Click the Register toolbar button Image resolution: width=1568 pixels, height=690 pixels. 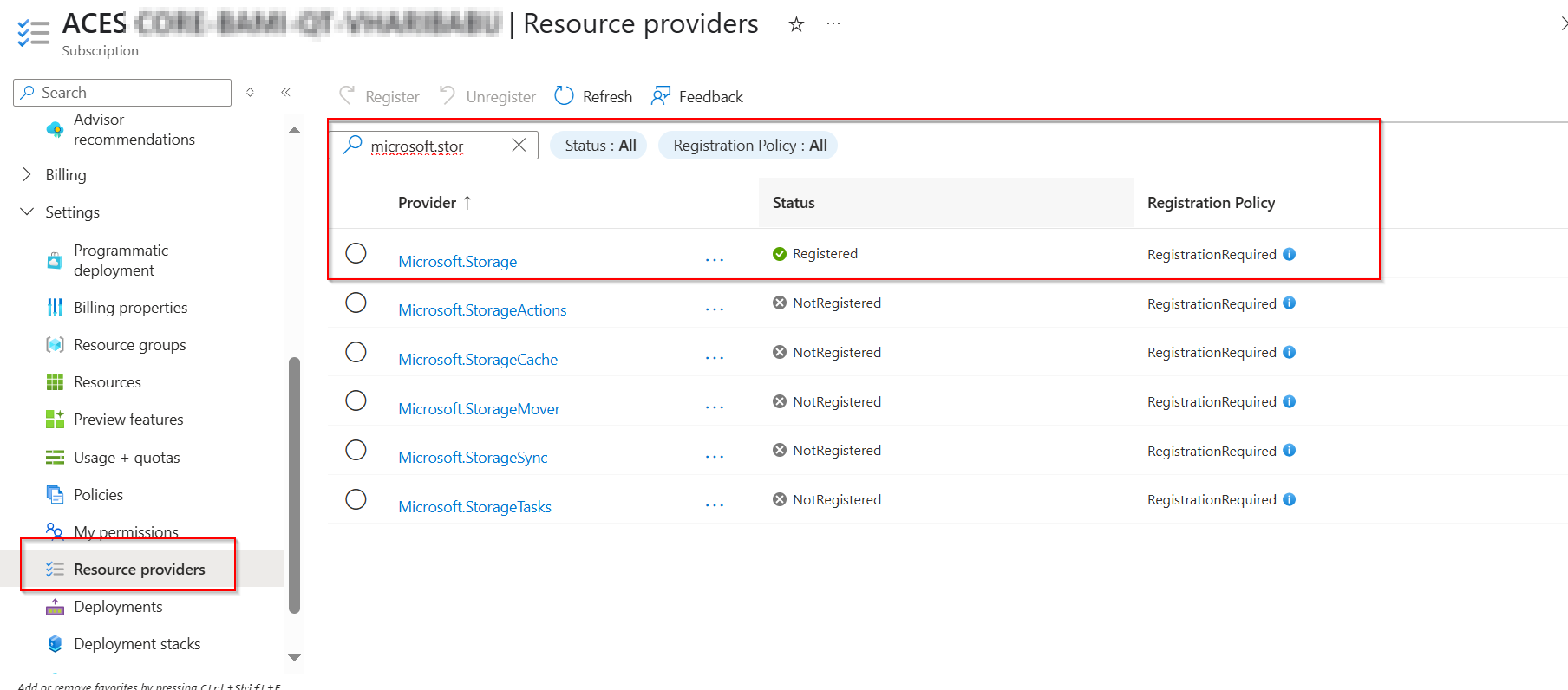[379, 96]
